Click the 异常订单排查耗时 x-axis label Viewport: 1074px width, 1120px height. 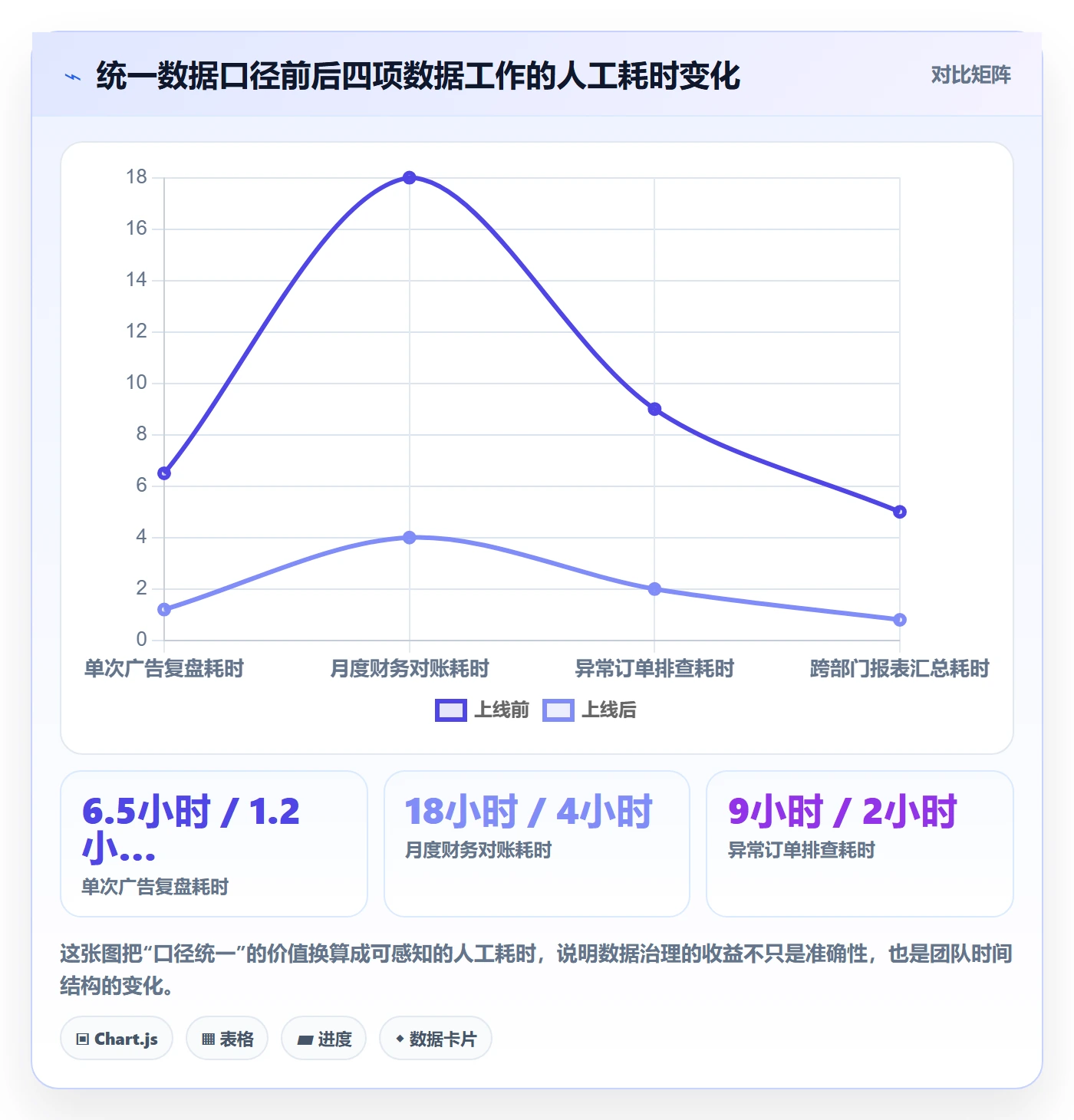coord(654,669)
